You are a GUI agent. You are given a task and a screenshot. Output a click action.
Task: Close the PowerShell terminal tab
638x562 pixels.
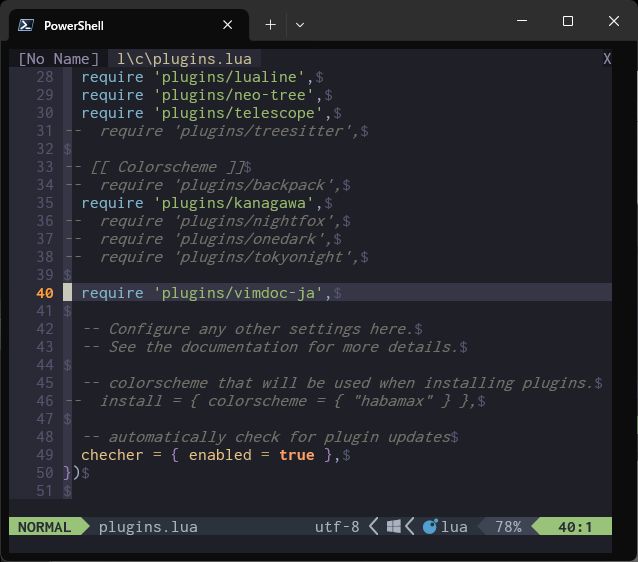[228, 25]
